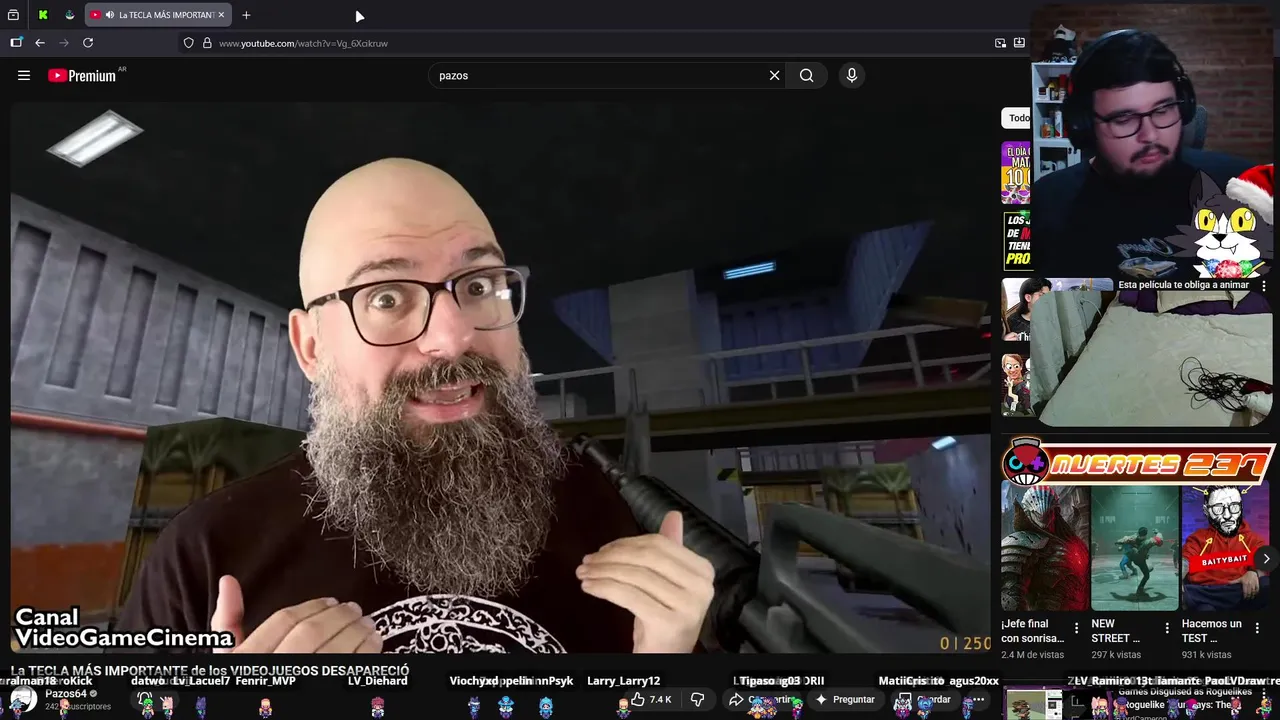Open Pazos64 channel avatar
Image resolution: width=1280 pixels, height=720 pixels.
click(x=23, y=700)
